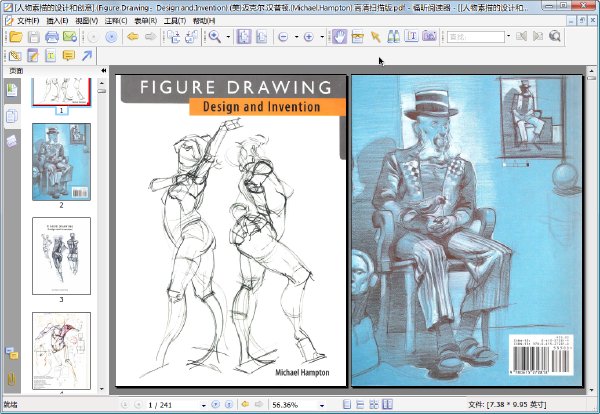Switch to continuous facing layout
The image size is (600, 414).
click(x=373, y=404)
